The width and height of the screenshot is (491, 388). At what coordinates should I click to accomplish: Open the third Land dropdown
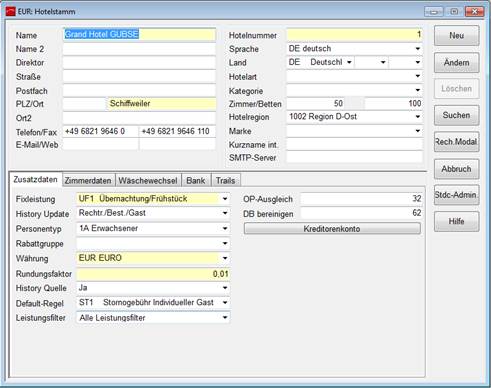point(417,62)
